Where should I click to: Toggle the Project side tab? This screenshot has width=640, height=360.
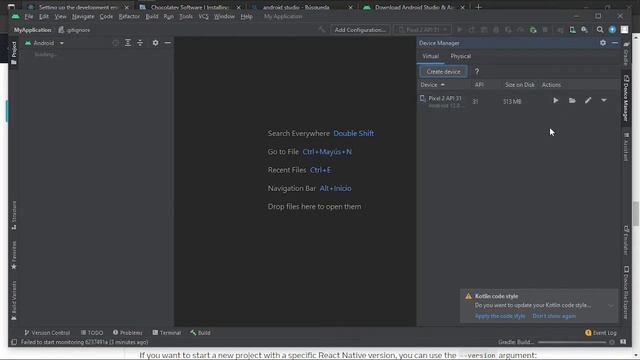(x=13, y=53)
